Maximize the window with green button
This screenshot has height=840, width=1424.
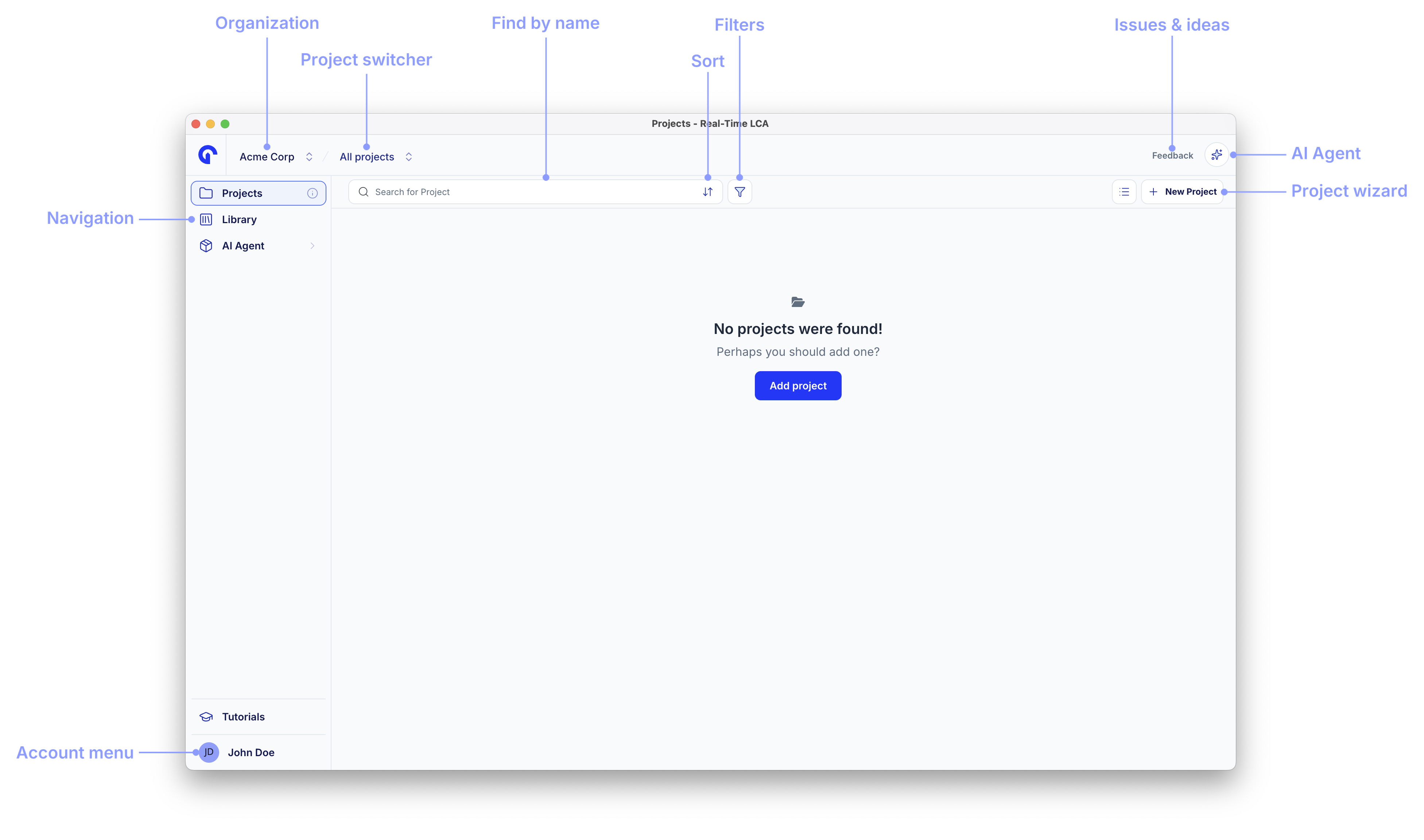225,124
